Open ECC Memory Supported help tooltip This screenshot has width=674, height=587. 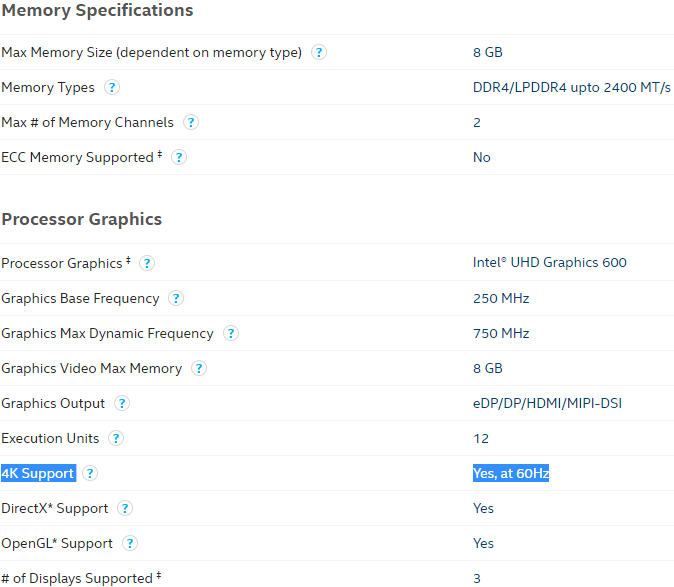[179, 157]
